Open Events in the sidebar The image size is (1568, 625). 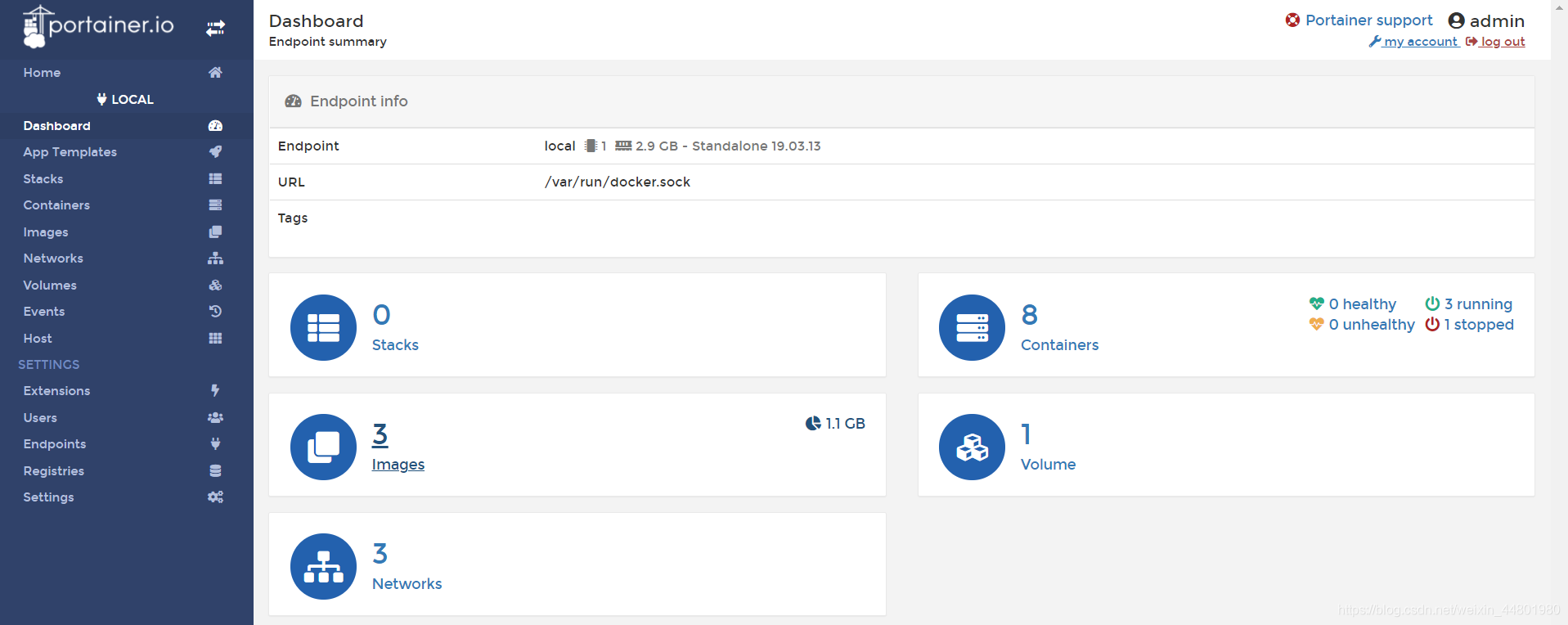(x=44, y=312)
